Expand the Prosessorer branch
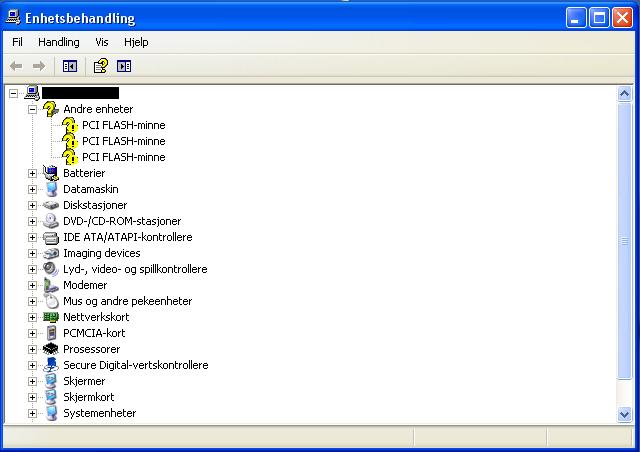Viewport: 640px width, 452px height. pyautogui.click(x=32, y=350)
